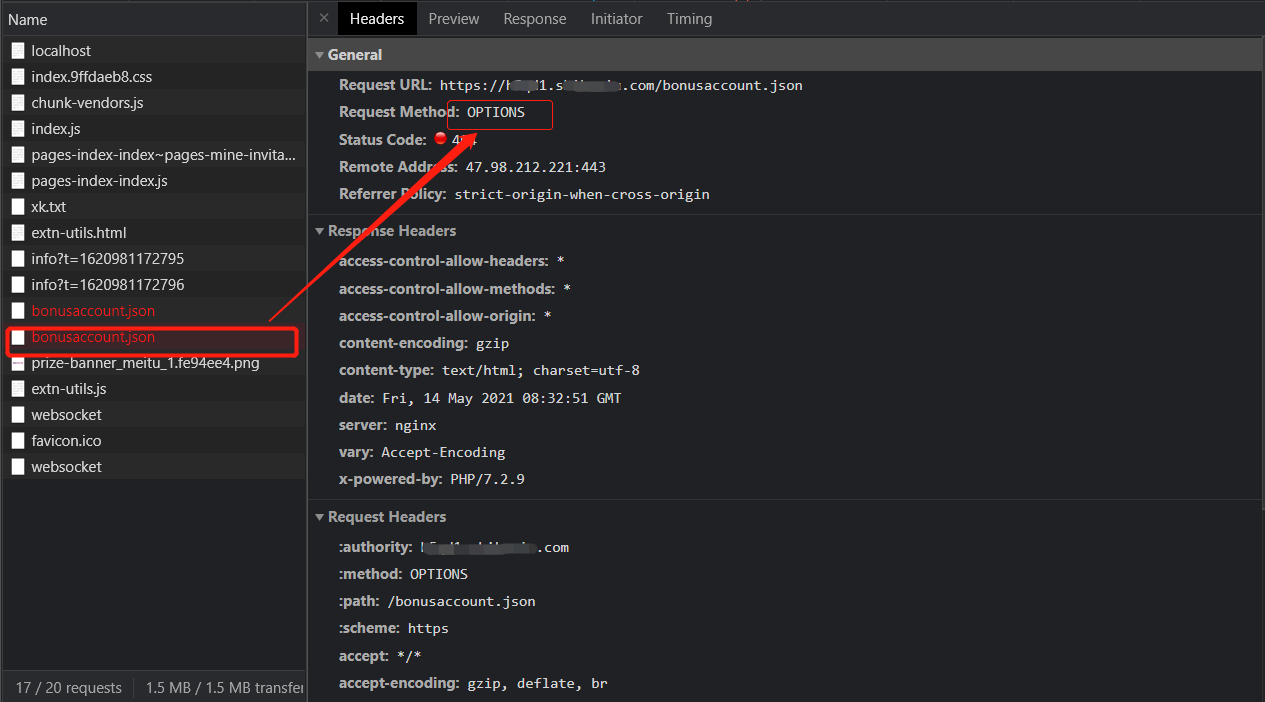This screenshot has height=702, width=1265.
Task: Click strict-origin-when-cross-origin referrer policy value
Action: 582,195
